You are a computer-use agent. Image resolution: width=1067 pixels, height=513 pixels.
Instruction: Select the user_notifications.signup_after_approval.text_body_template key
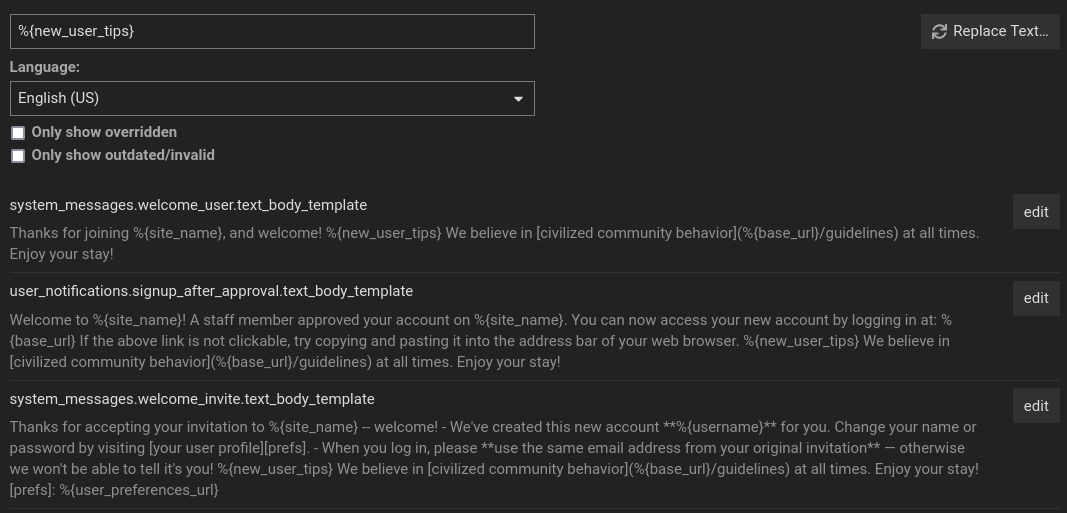[x=211, y=291]
